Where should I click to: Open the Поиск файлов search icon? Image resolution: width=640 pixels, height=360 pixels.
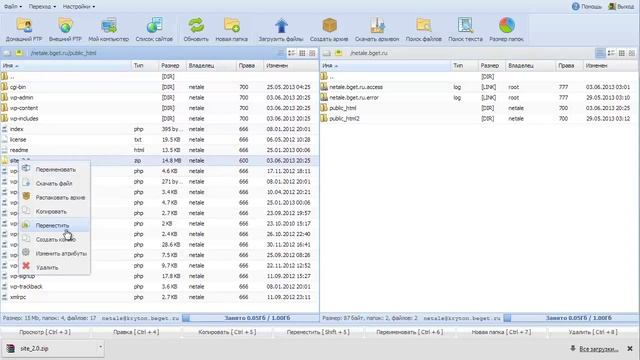tap(424, 25)
